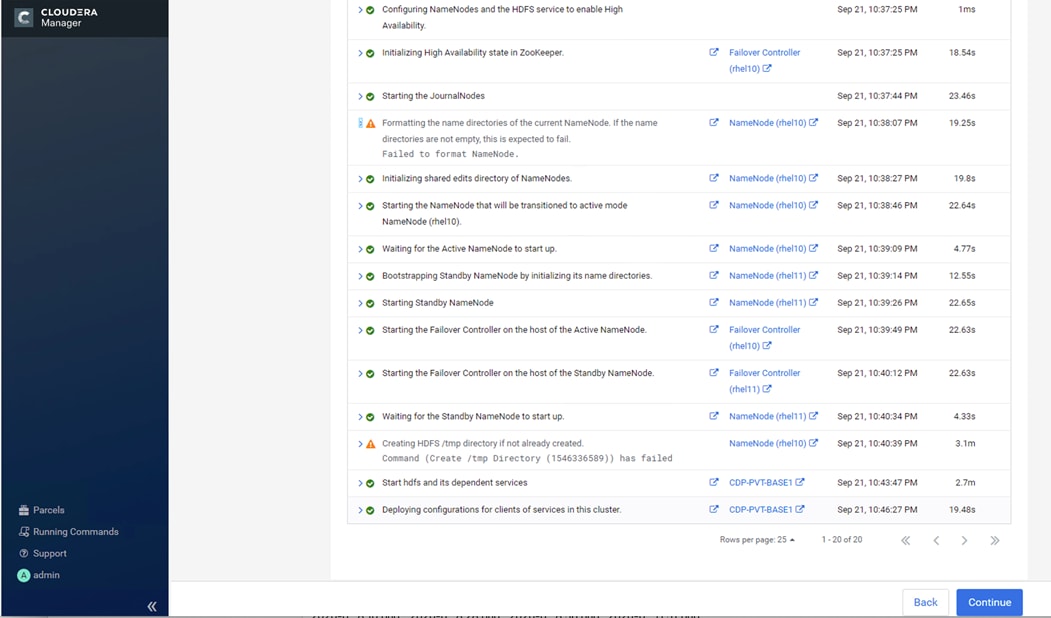Open NameNode (rhel10) link in /tmp directory row
Viewport: 1051px width, 618px height.
coord(773,444)
